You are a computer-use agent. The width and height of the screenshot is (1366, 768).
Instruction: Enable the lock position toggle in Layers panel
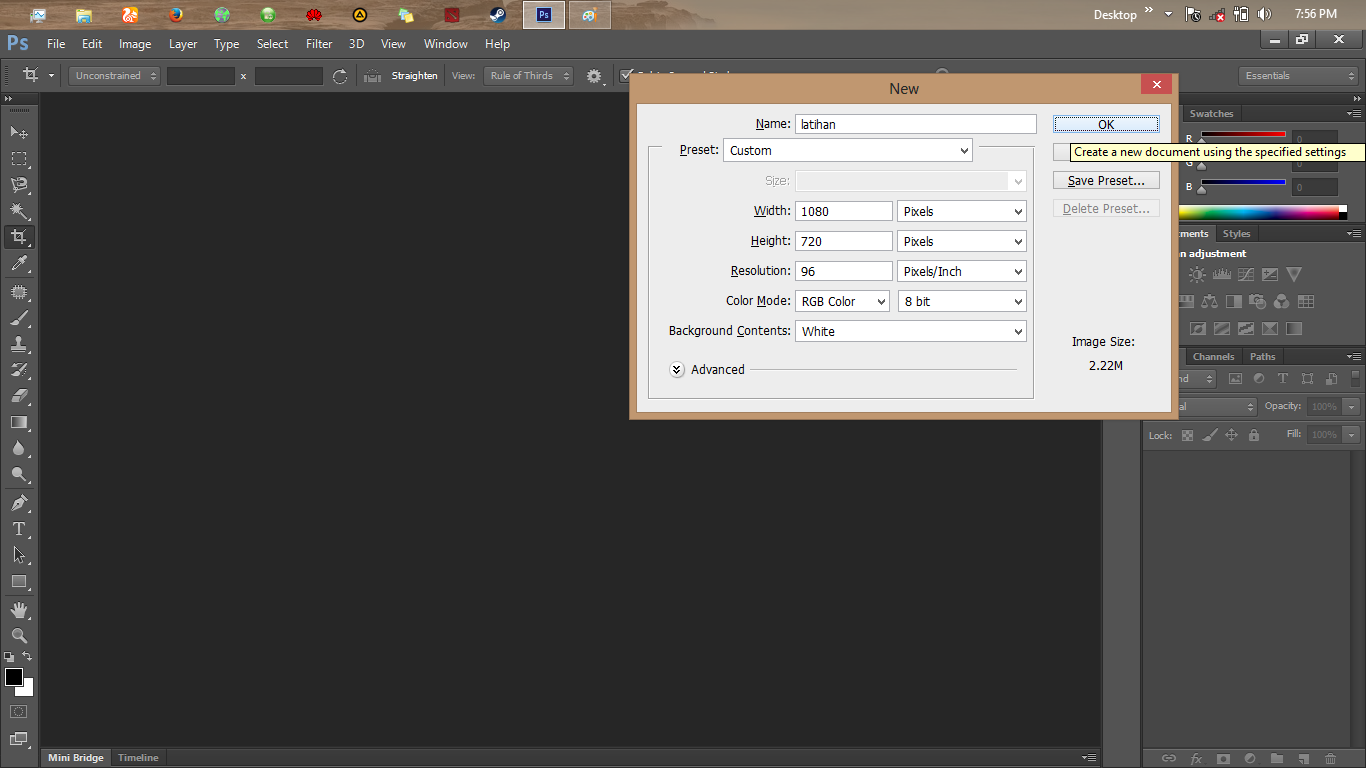[1232, 435]
